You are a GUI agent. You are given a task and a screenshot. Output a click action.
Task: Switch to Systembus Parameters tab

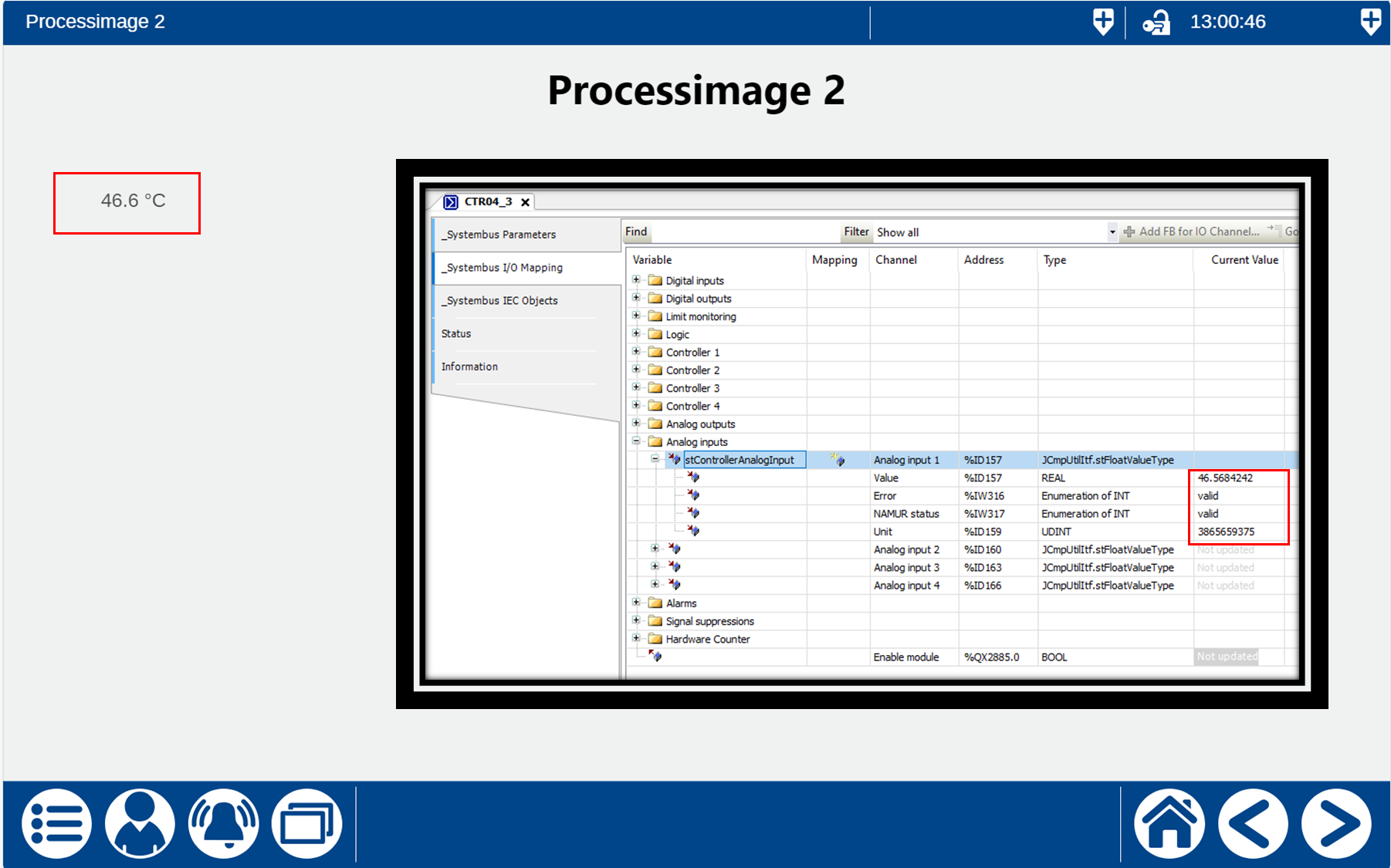(499, 235)
